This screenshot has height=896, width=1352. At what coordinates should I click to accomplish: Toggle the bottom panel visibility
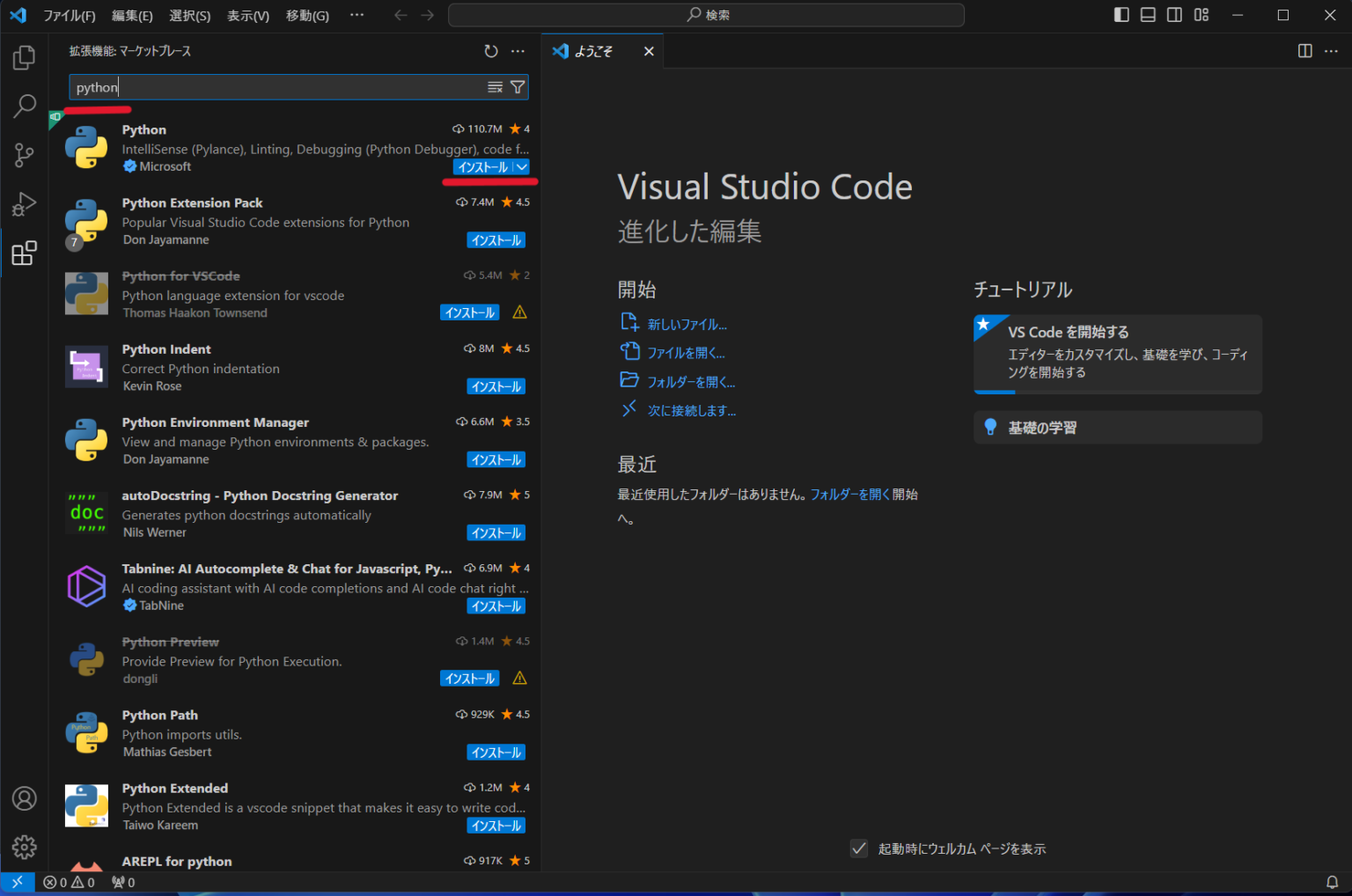[x=1148, y=14]
